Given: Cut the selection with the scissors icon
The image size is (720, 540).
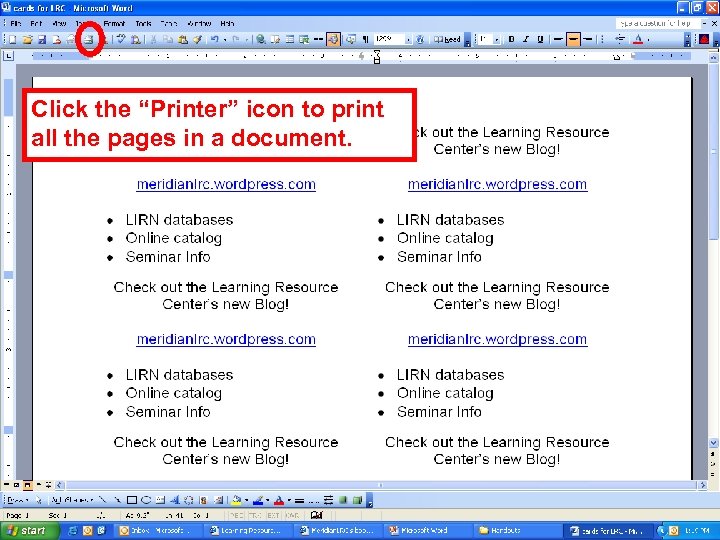Looking at the screenshot, I should pos(154,39).
